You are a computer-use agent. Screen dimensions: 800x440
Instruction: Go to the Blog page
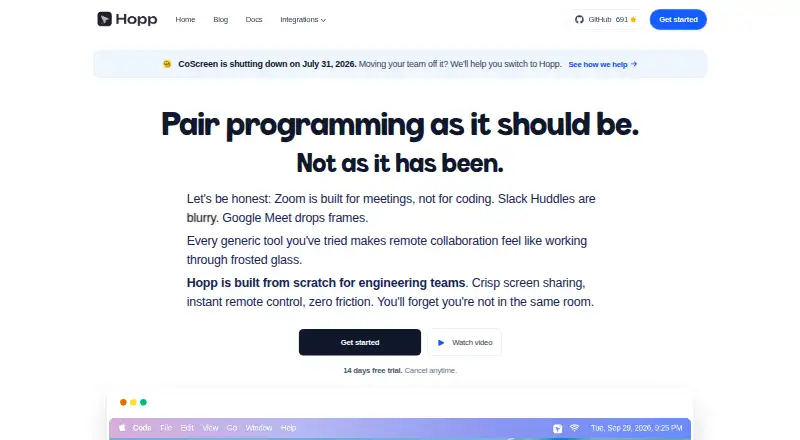(220, 19)
